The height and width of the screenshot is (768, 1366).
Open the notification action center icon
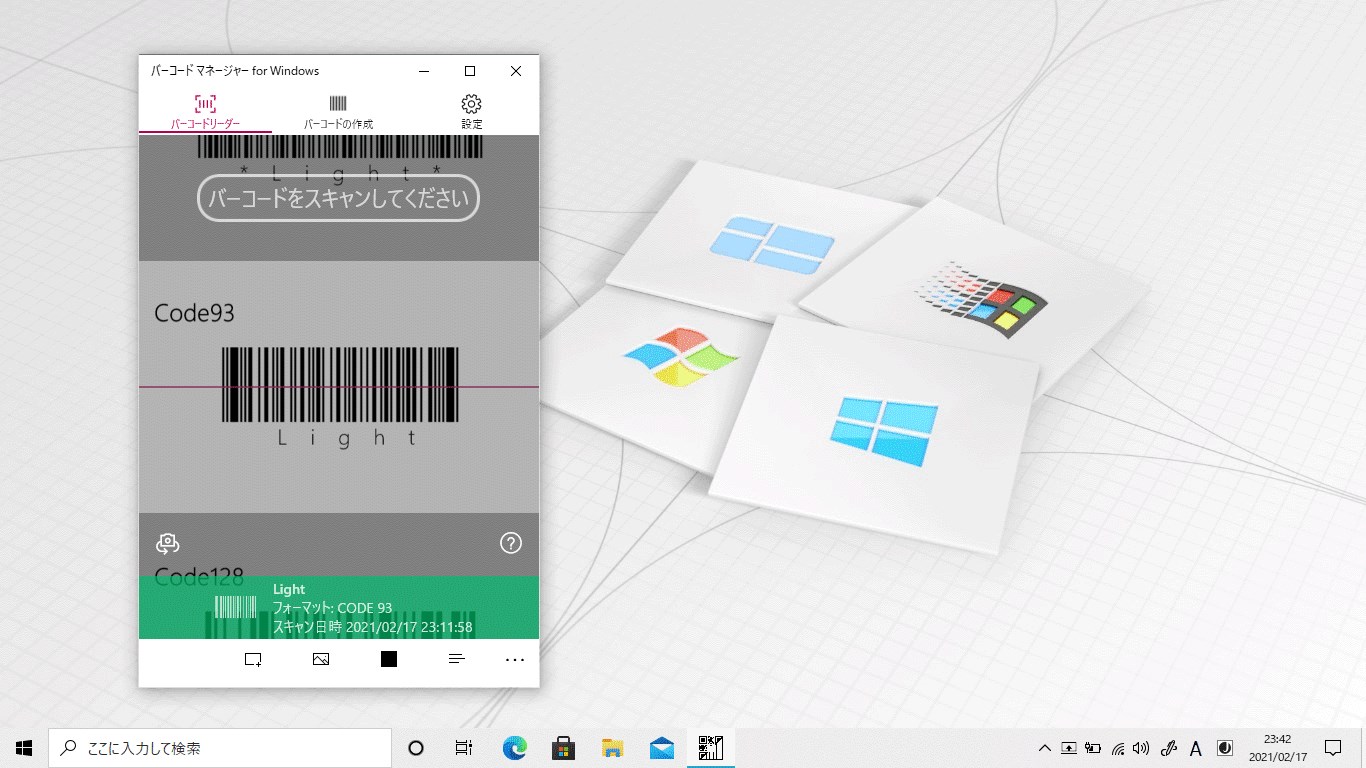[x=1333, y=748]
